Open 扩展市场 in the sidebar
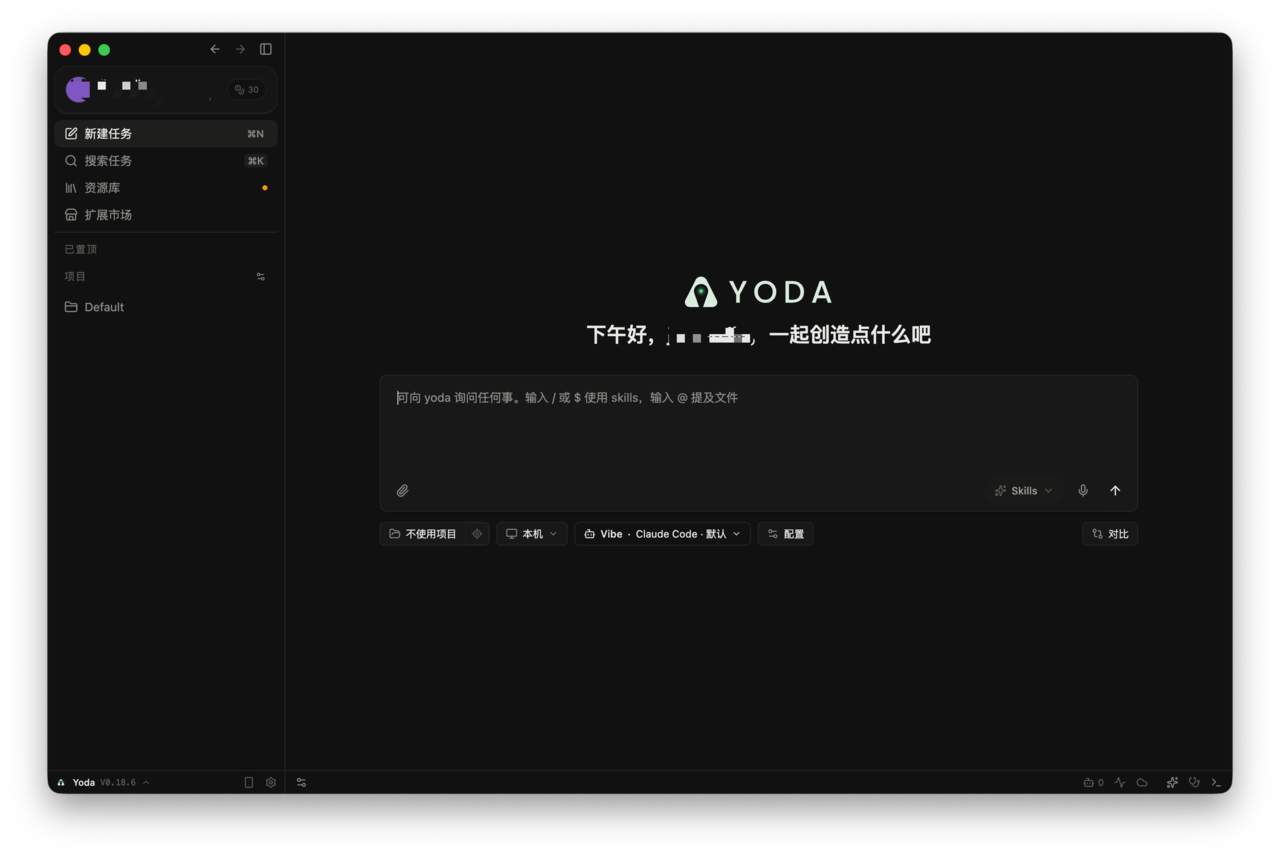 tap(166, 215)
